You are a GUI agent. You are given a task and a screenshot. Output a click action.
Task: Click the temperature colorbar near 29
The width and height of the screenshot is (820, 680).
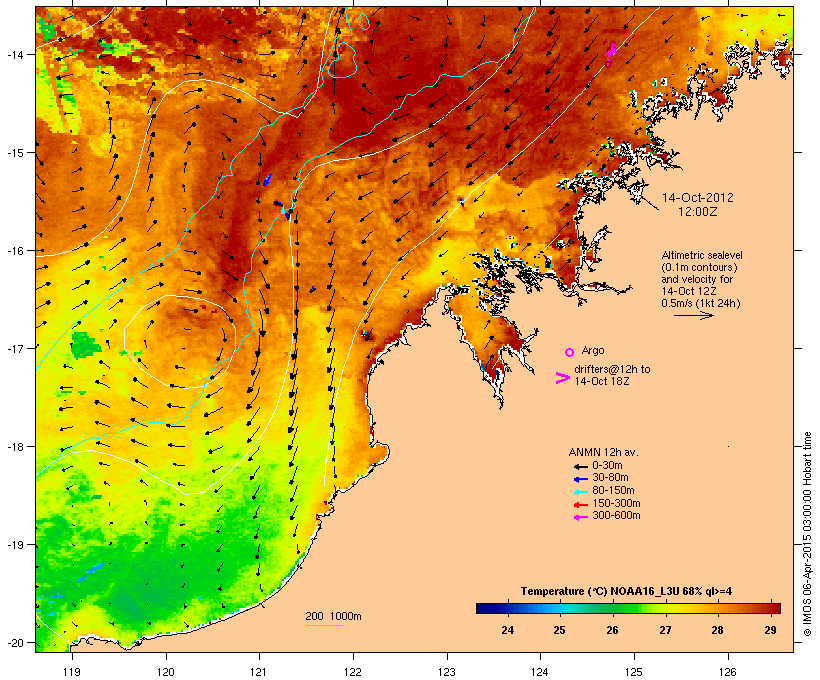pos(770,608)
